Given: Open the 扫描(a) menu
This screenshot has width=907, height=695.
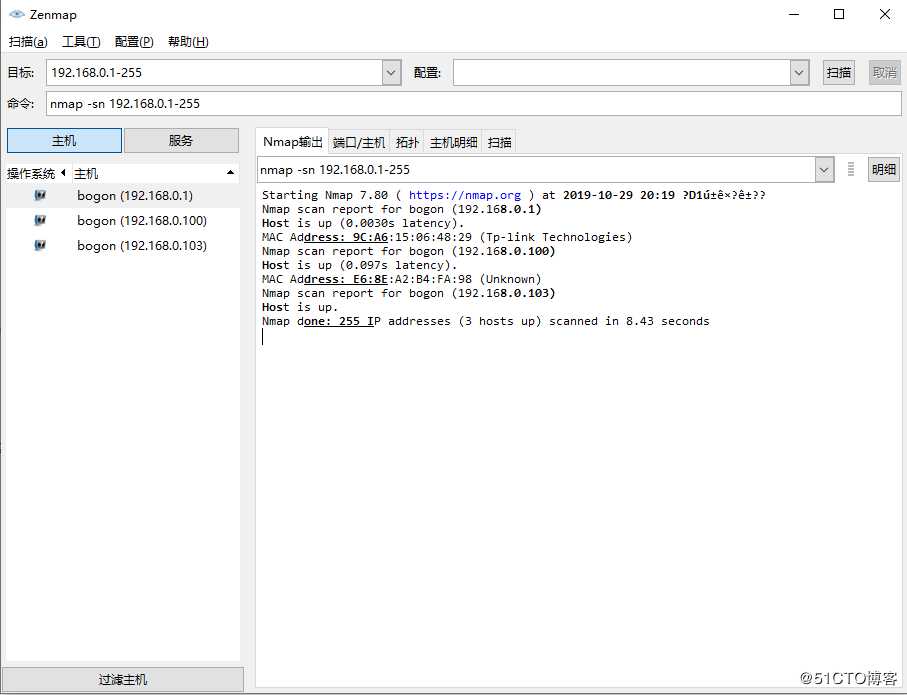Looking at the screenshot, I should point(28,42).
